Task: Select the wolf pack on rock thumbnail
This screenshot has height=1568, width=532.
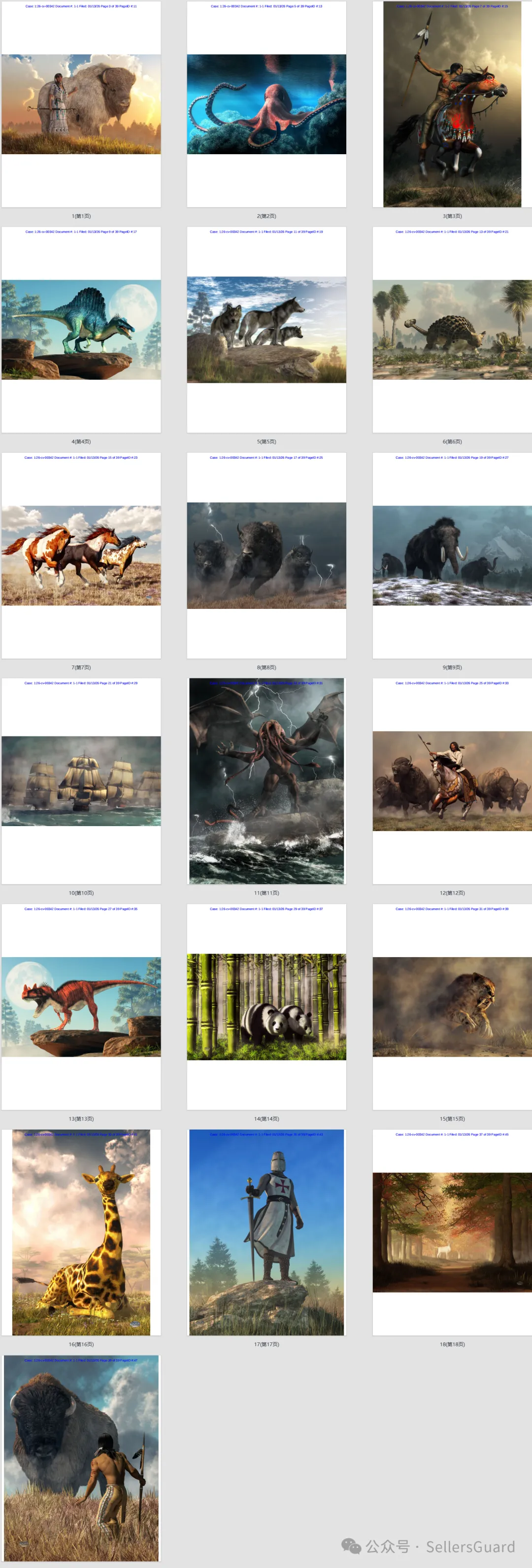Action: (x=266, y=330)
